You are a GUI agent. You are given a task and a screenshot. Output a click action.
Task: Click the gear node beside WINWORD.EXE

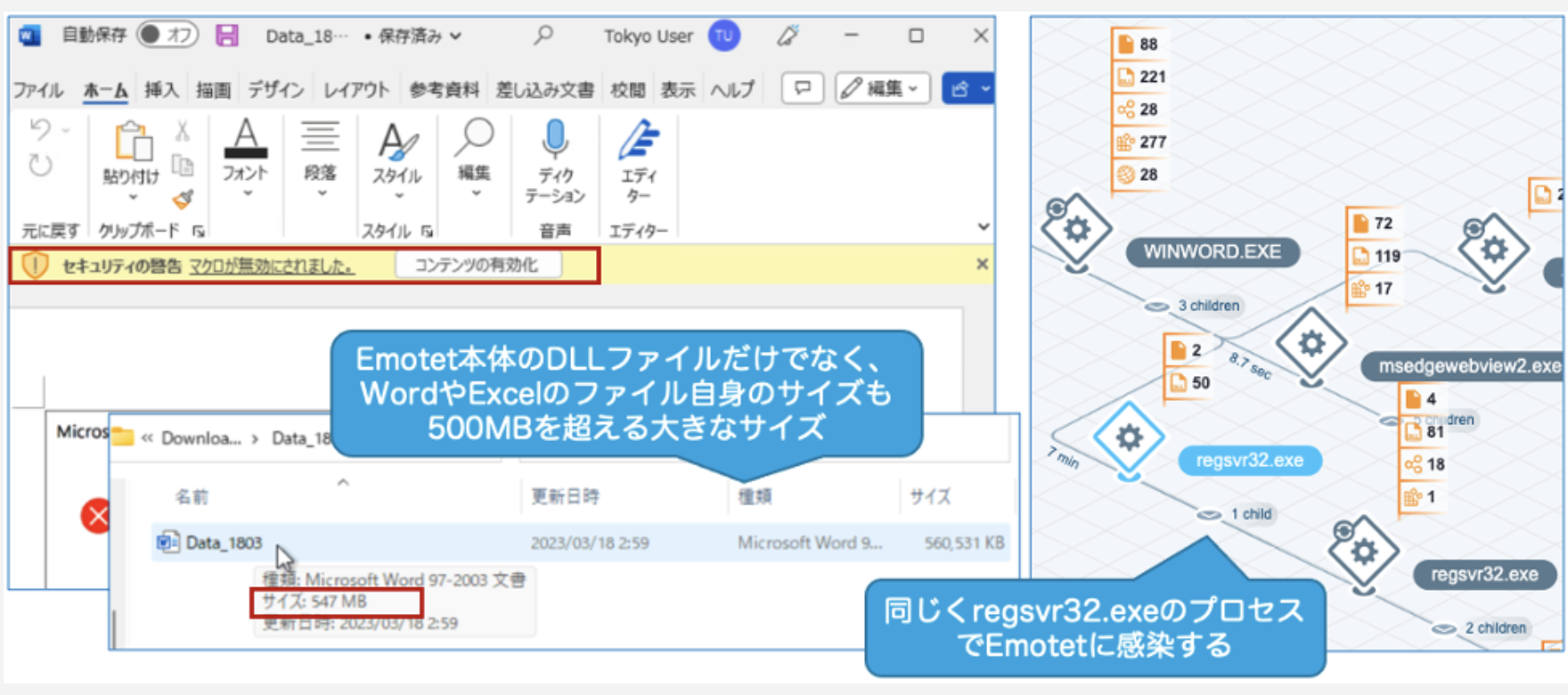pyautogui.click(x=1076, y=229)
